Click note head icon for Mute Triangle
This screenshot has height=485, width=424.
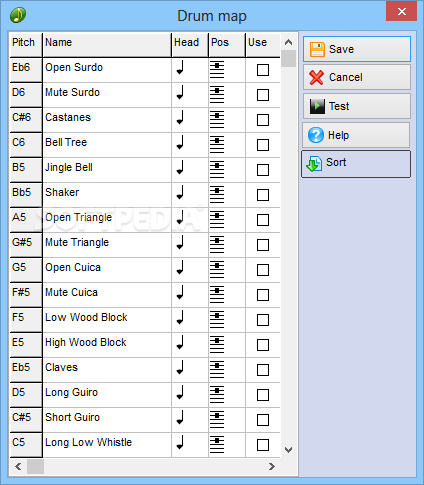(x=180, y=243)
